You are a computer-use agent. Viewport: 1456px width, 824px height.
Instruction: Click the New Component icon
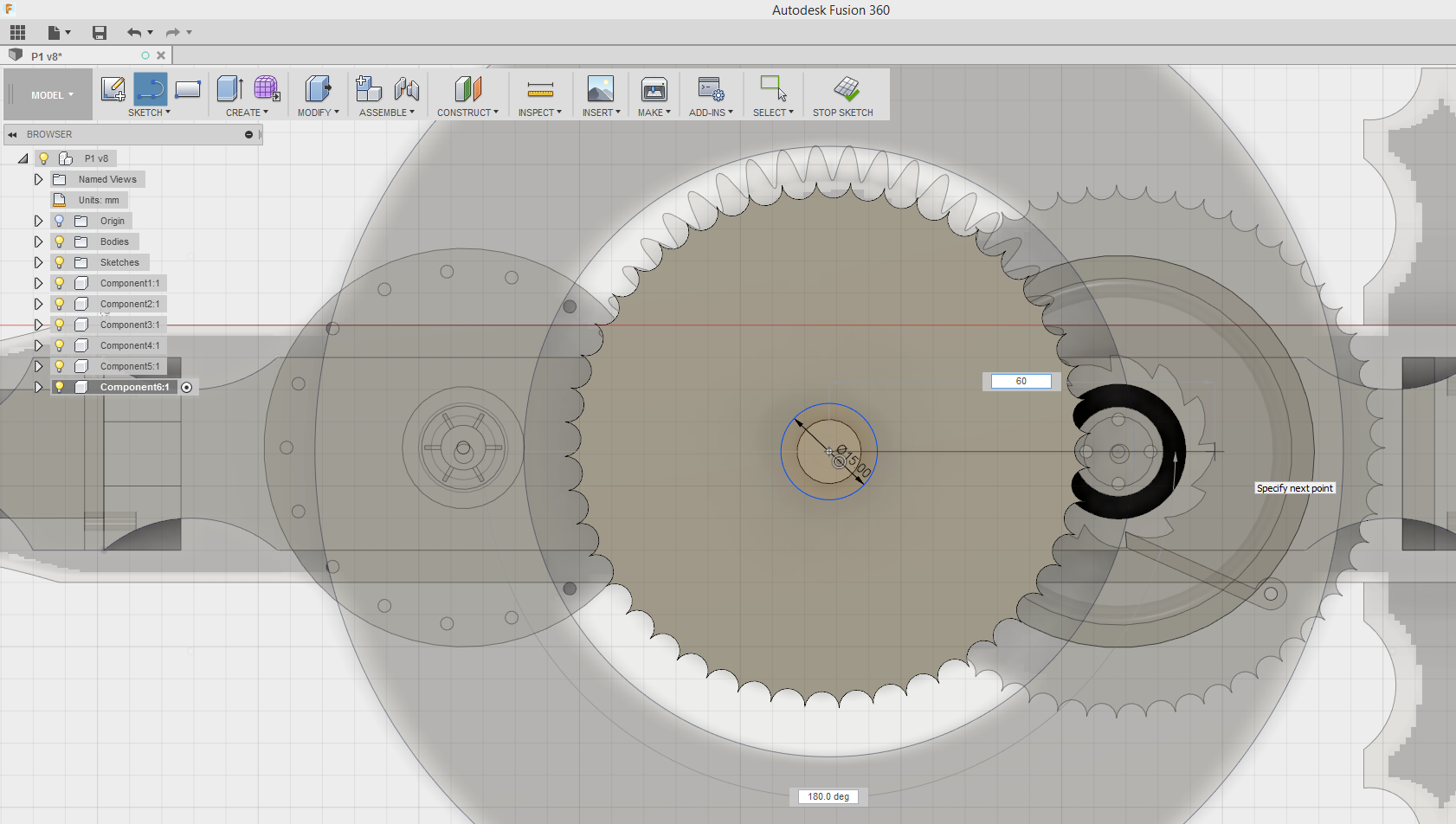(369, 88)
